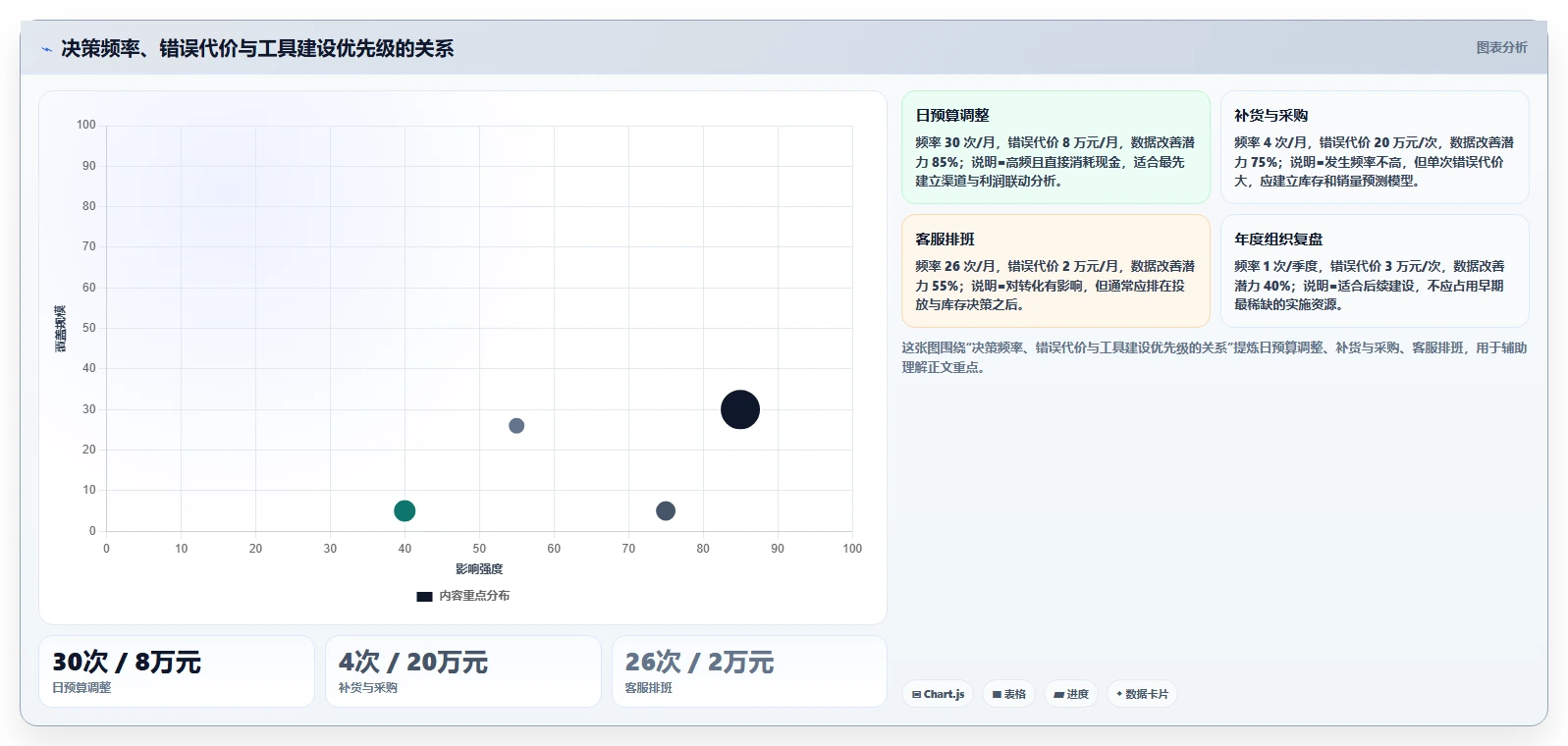Select the 数据卡片 tag chip

[1142, 694]
